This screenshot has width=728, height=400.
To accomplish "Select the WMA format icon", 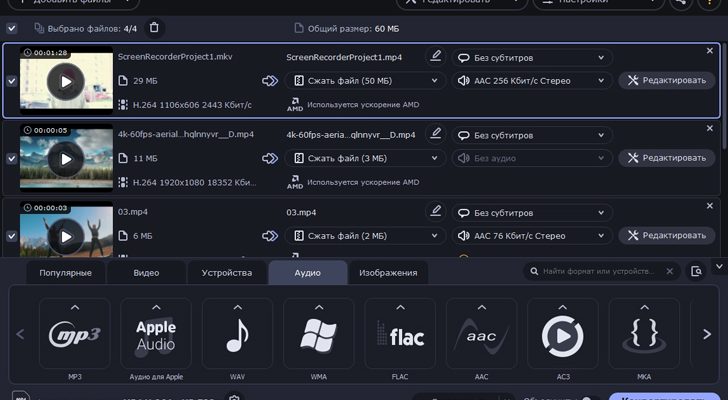I will 318,334.
